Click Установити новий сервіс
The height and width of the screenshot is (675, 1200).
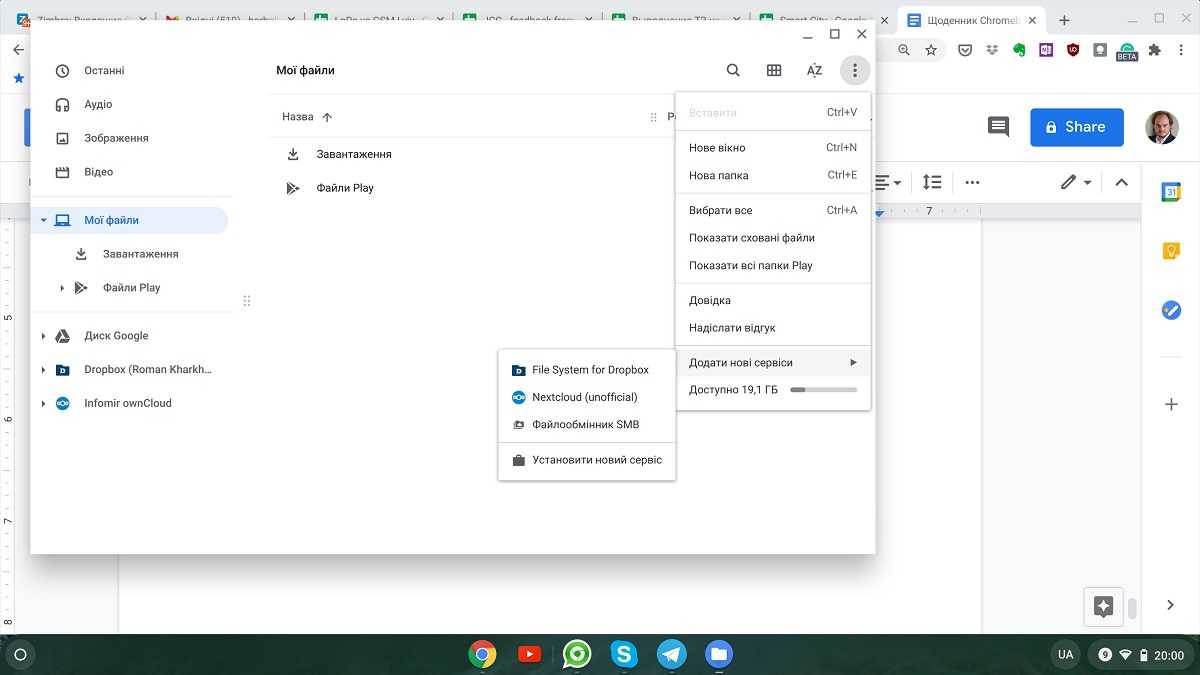pyautogui.click(x=596, y=460)
